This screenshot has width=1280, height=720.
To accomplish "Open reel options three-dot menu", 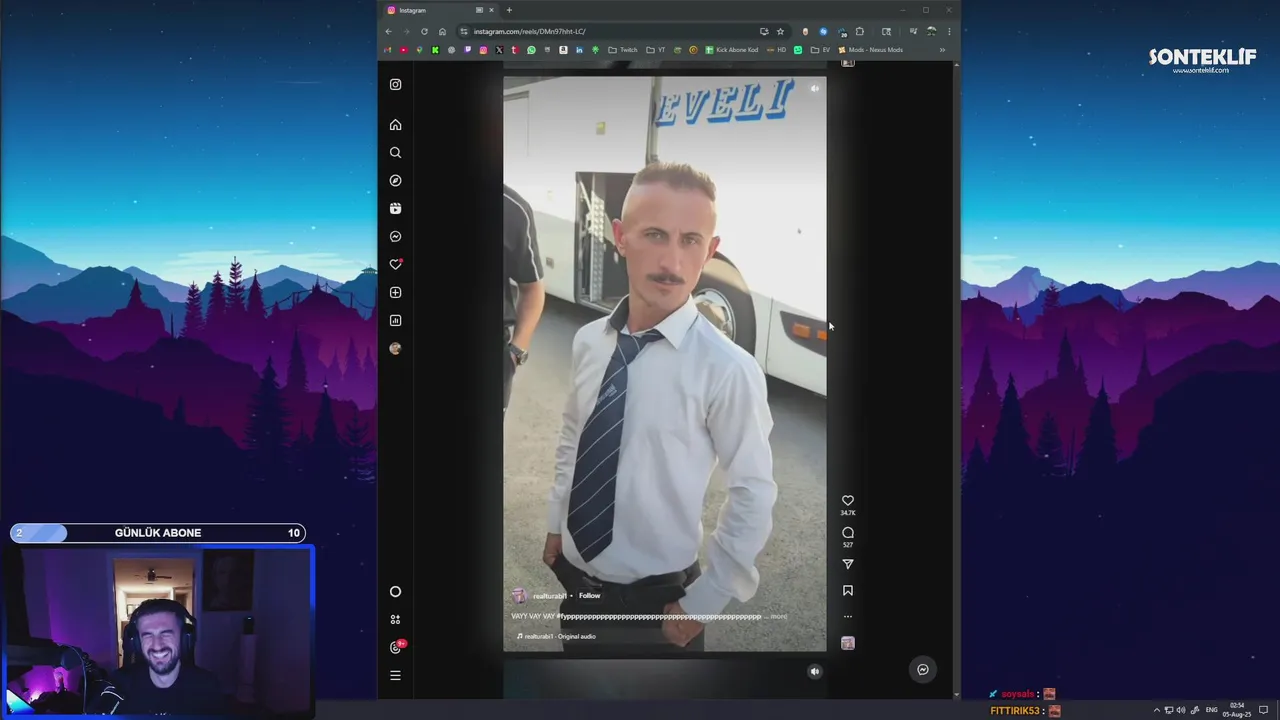I will pyautogui.click(x=848, y=617).
